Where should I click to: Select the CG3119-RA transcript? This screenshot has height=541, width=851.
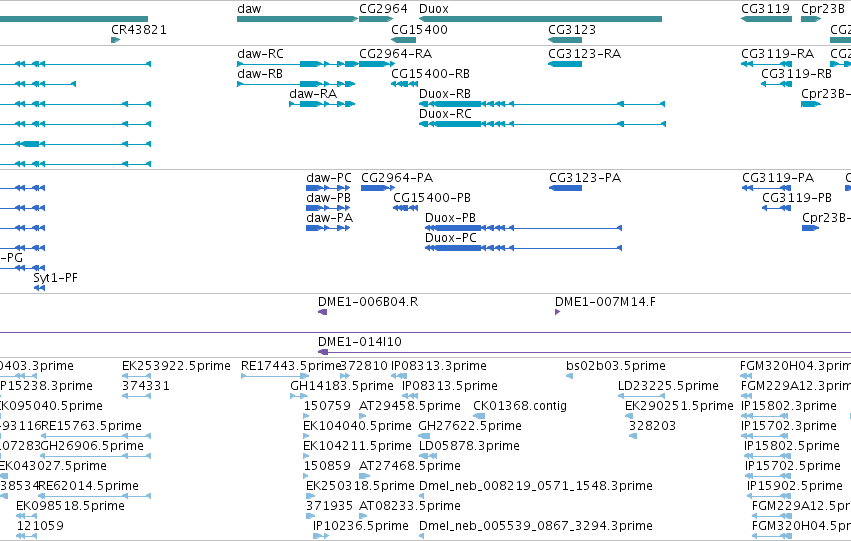766,64
